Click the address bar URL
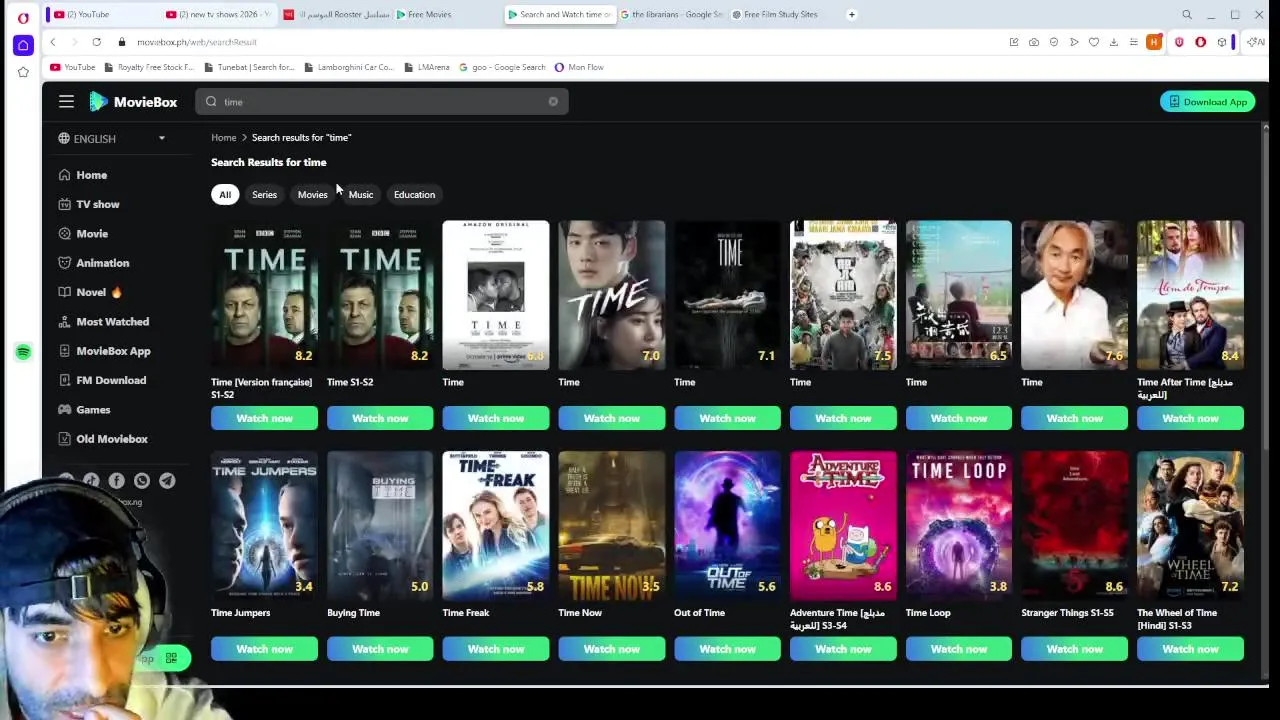 tap(197, 42)
